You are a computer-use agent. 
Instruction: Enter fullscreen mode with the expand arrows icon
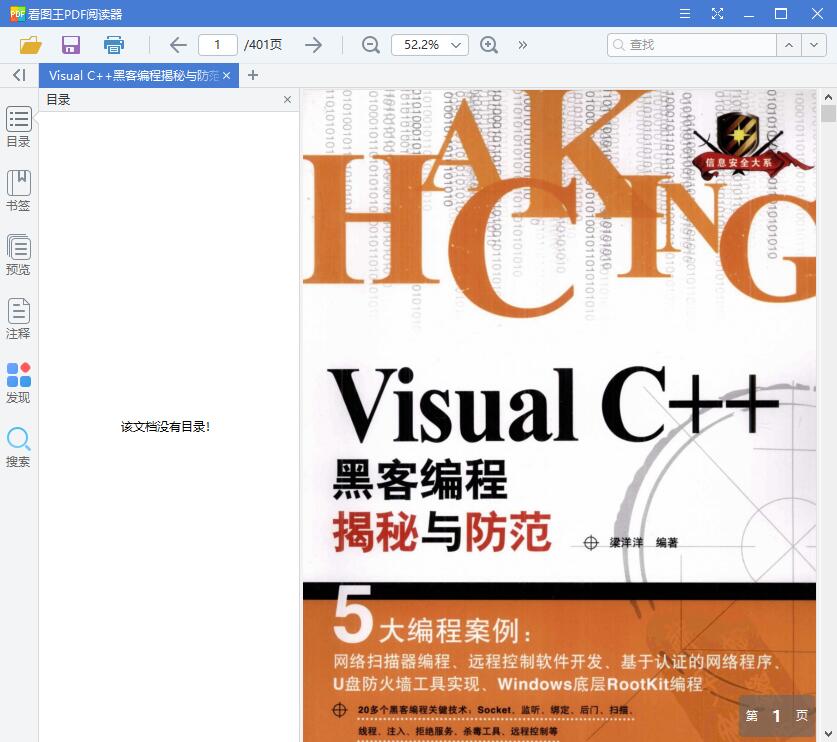pyautogui.click(x=717, y=14)
